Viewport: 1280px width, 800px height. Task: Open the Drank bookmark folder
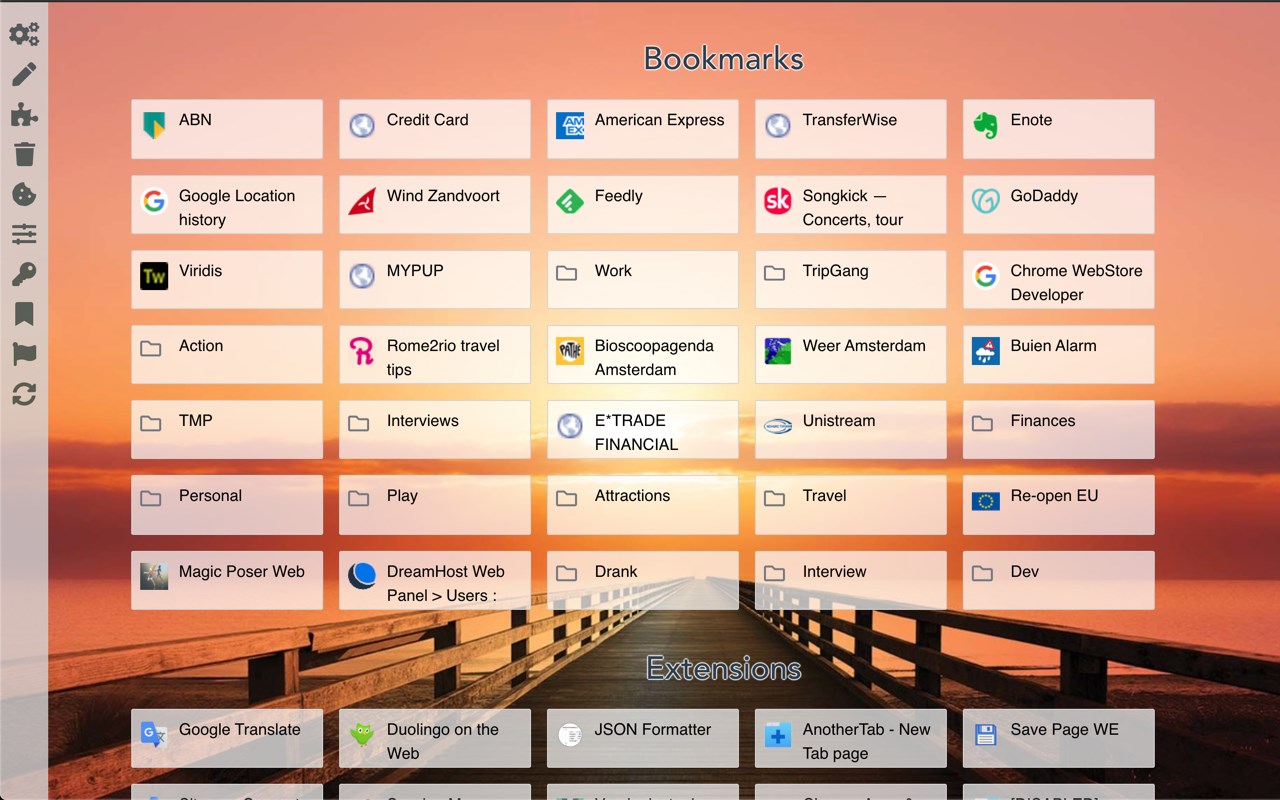(x=643, y=580)
